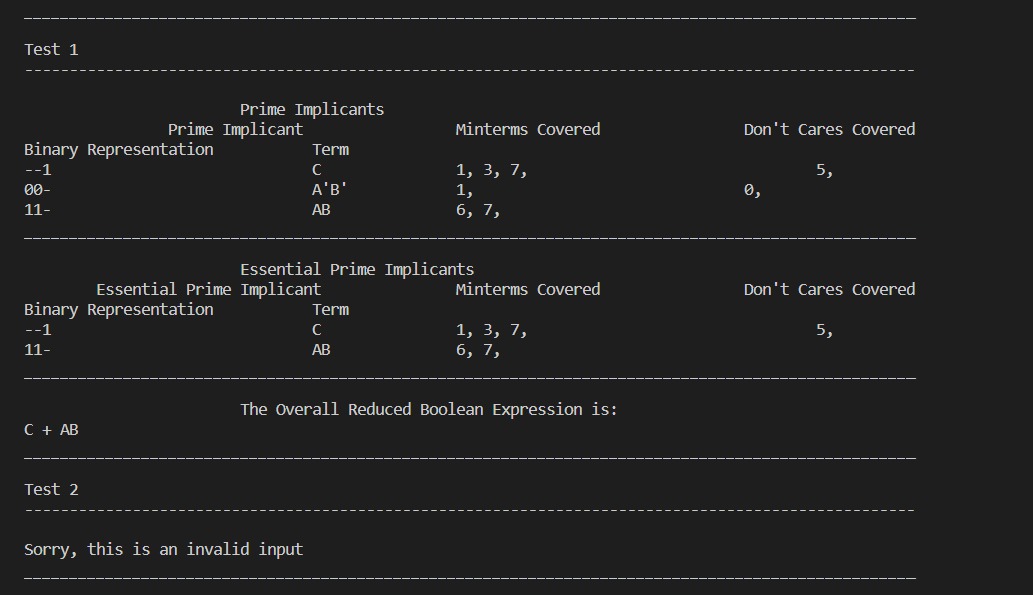Click the first 'Minterms Covered' column header
This screenshot has height=595, width=1033.
click(x=528, y=130)
